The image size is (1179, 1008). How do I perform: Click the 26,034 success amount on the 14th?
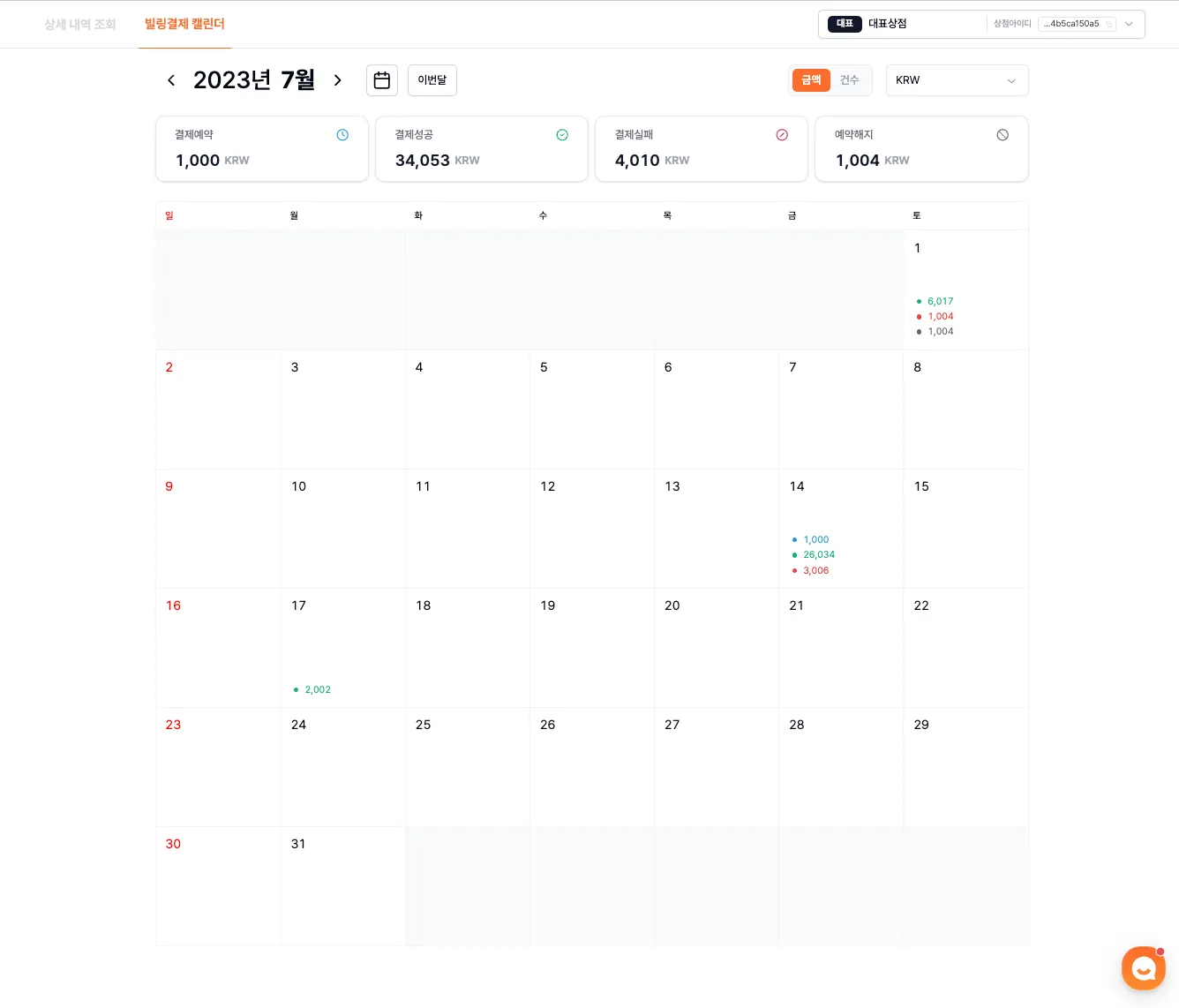tap(818, 555)
